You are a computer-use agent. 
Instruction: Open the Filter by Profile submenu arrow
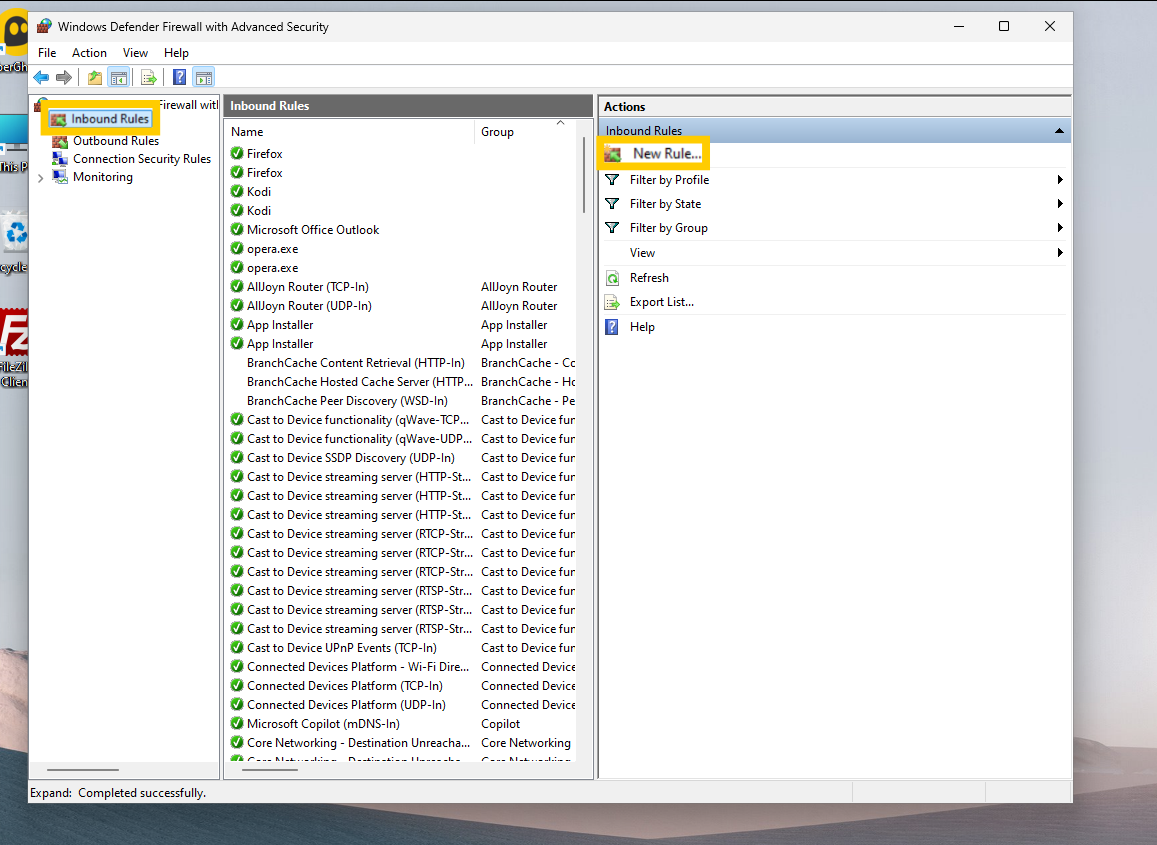(1060, 179)
